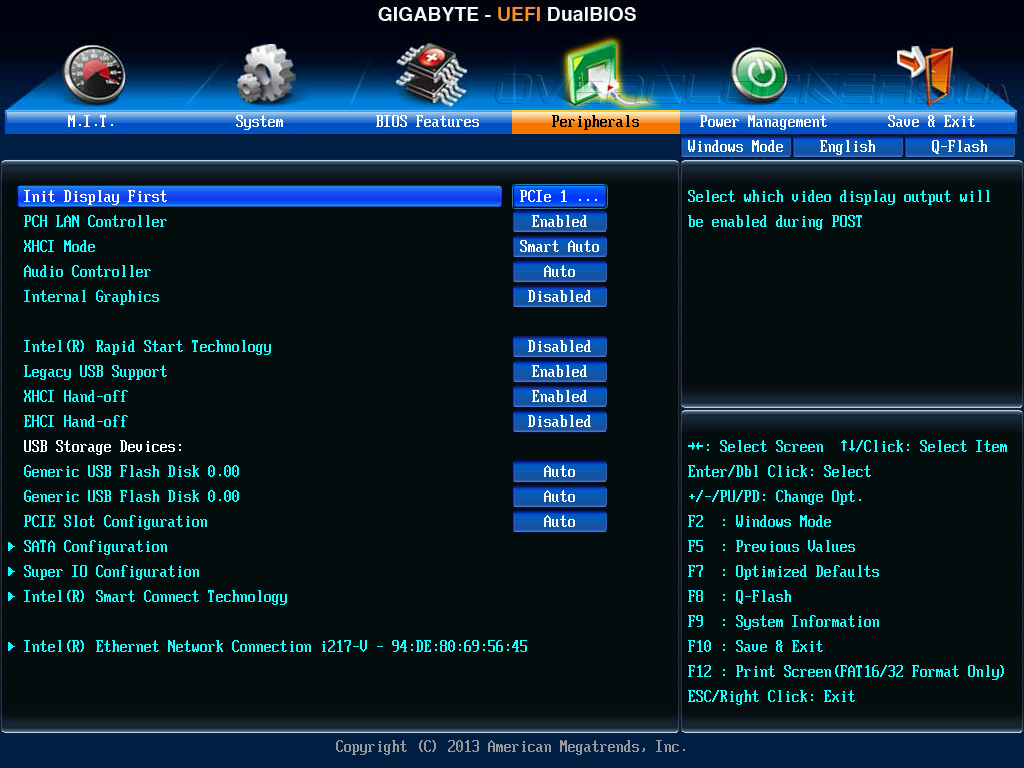Toggle XHCI Hand-off Enabled value

[x=560, y=396]
